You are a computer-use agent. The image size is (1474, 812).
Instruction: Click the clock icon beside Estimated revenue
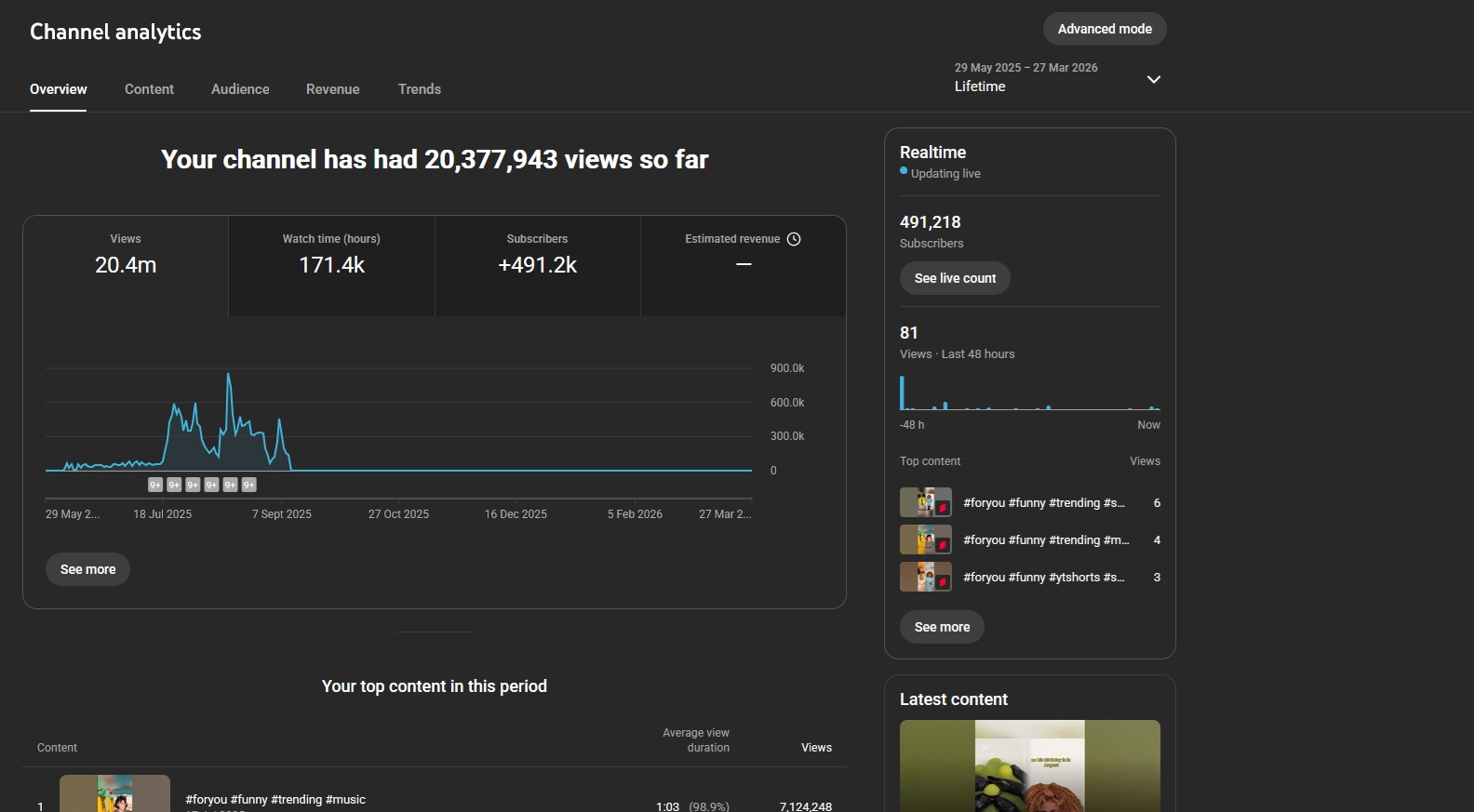(794, 239)
